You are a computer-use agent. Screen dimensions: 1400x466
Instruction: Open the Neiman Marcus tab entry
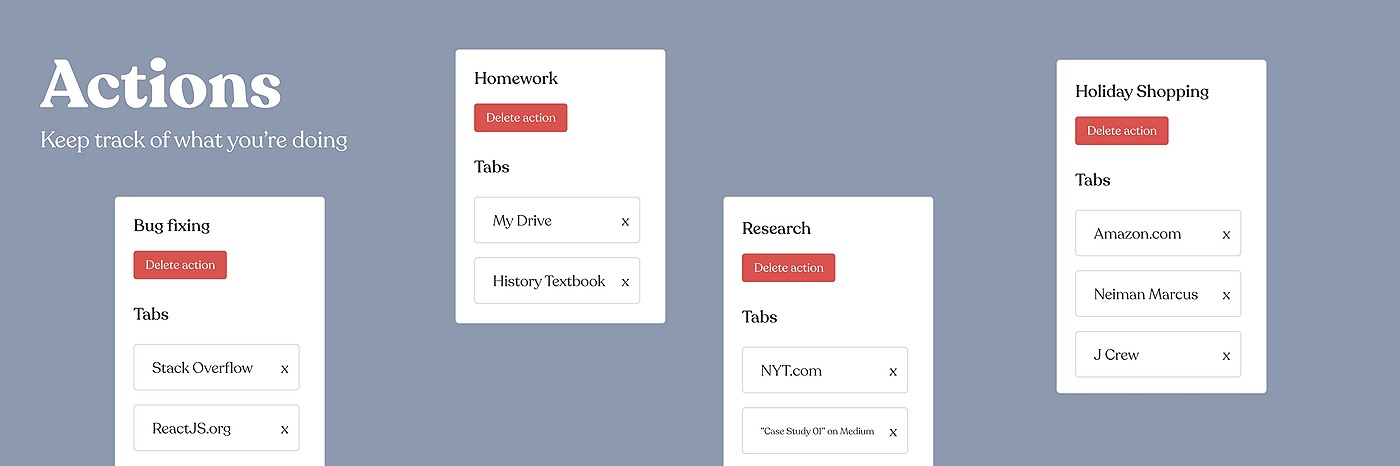1158,294
